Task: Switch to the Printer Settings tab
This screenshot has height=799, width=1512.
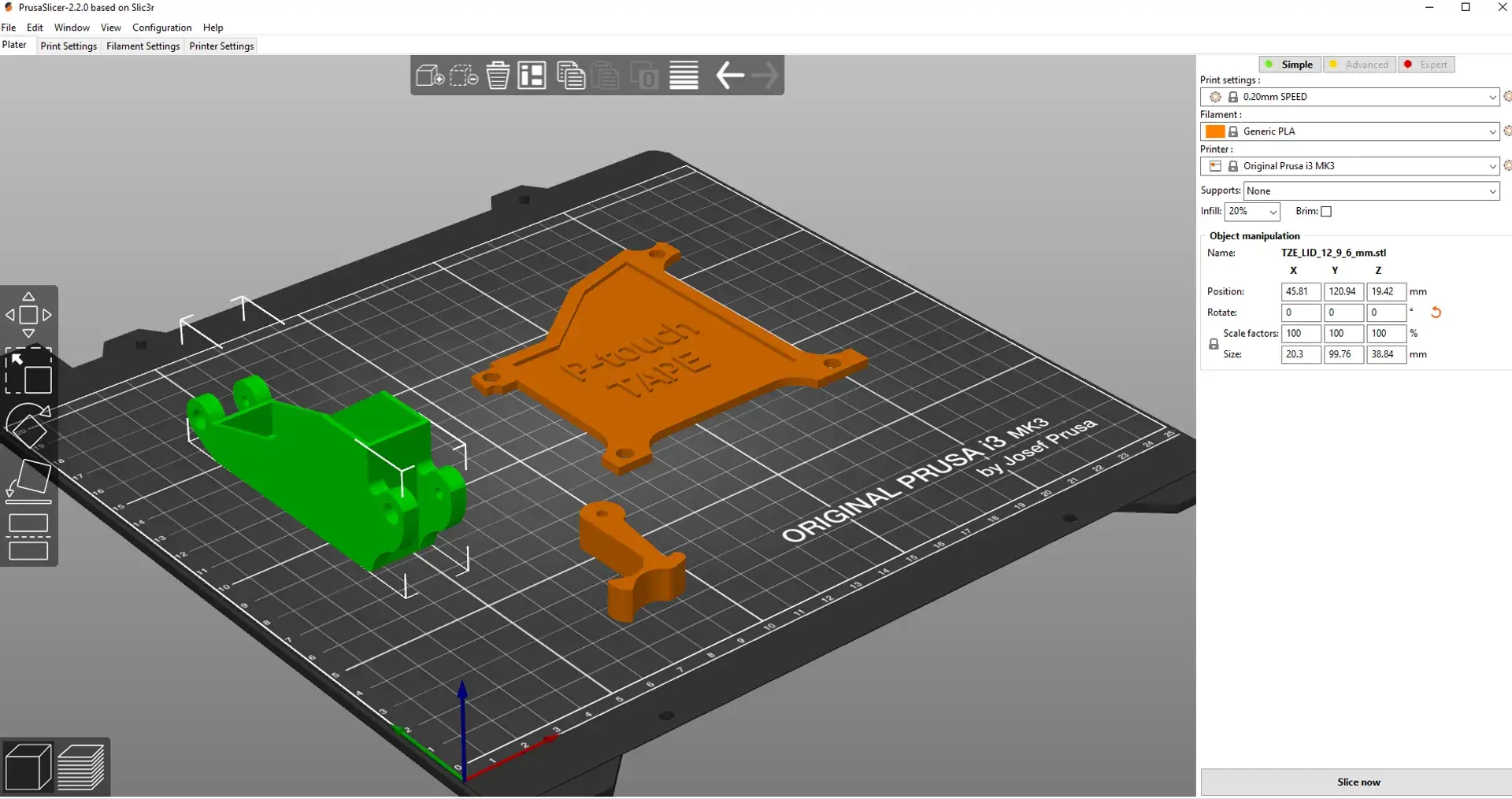Action: tap(221, 46)
